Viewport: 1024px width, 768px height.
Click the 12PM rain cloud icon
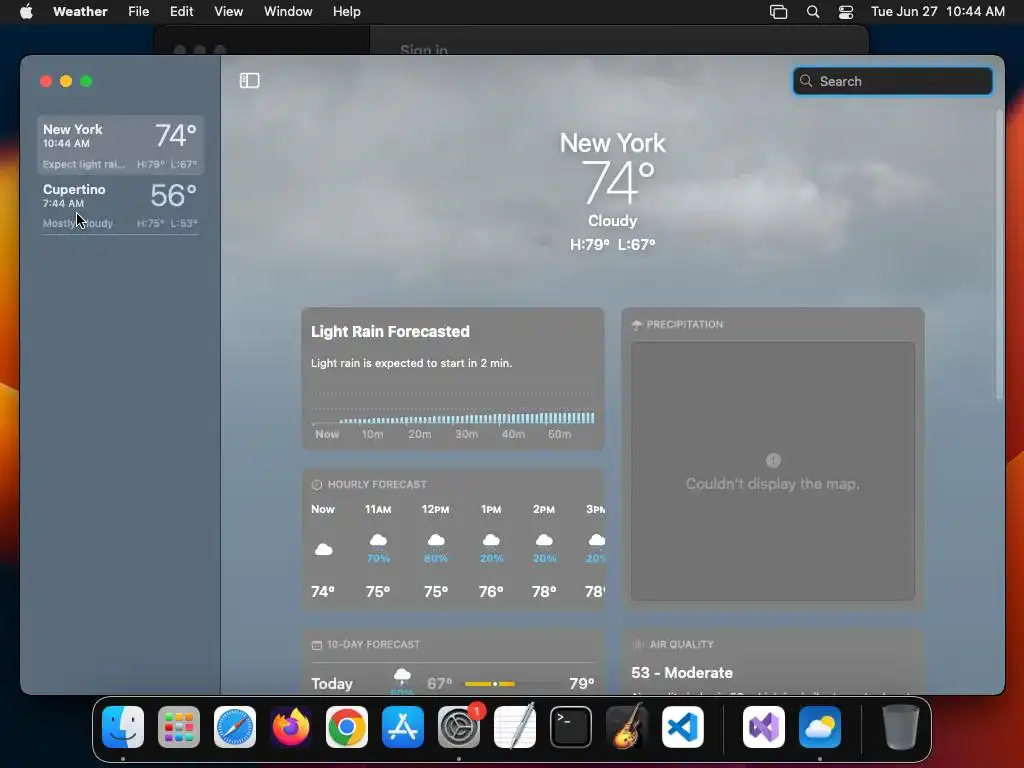pos(436,541)
